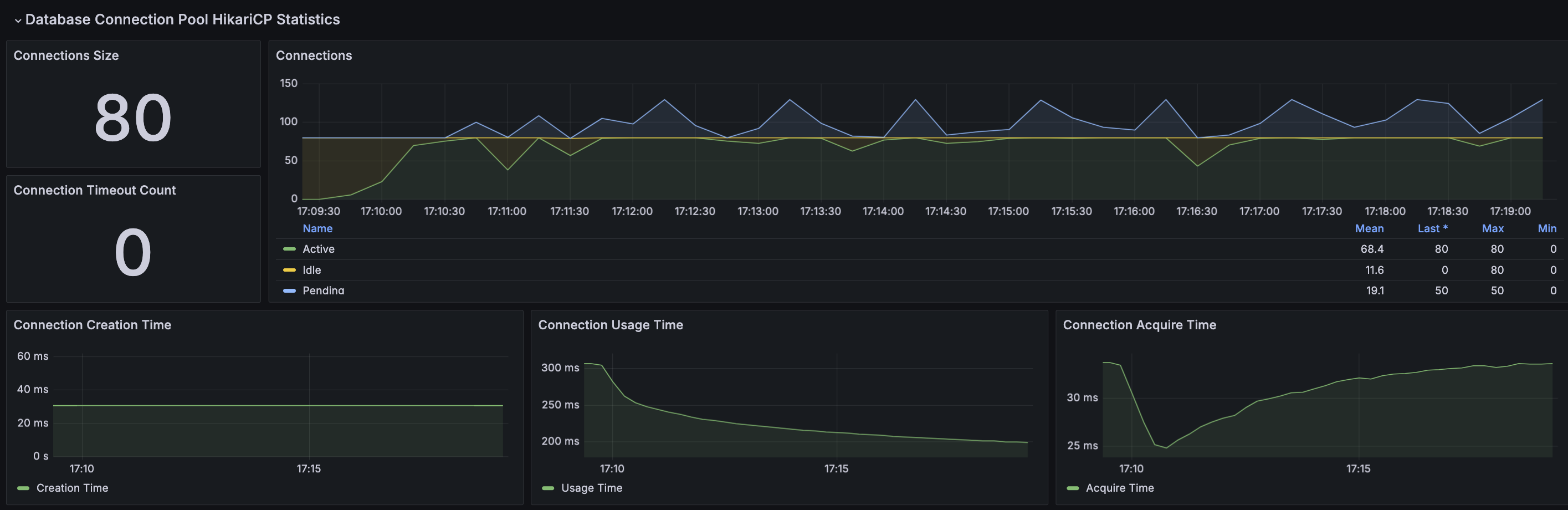Image resolution: width=1568 pixels, height=510 pixels.
Task: Open the Connection Creation Time panel title
Action: coord(92,325)
